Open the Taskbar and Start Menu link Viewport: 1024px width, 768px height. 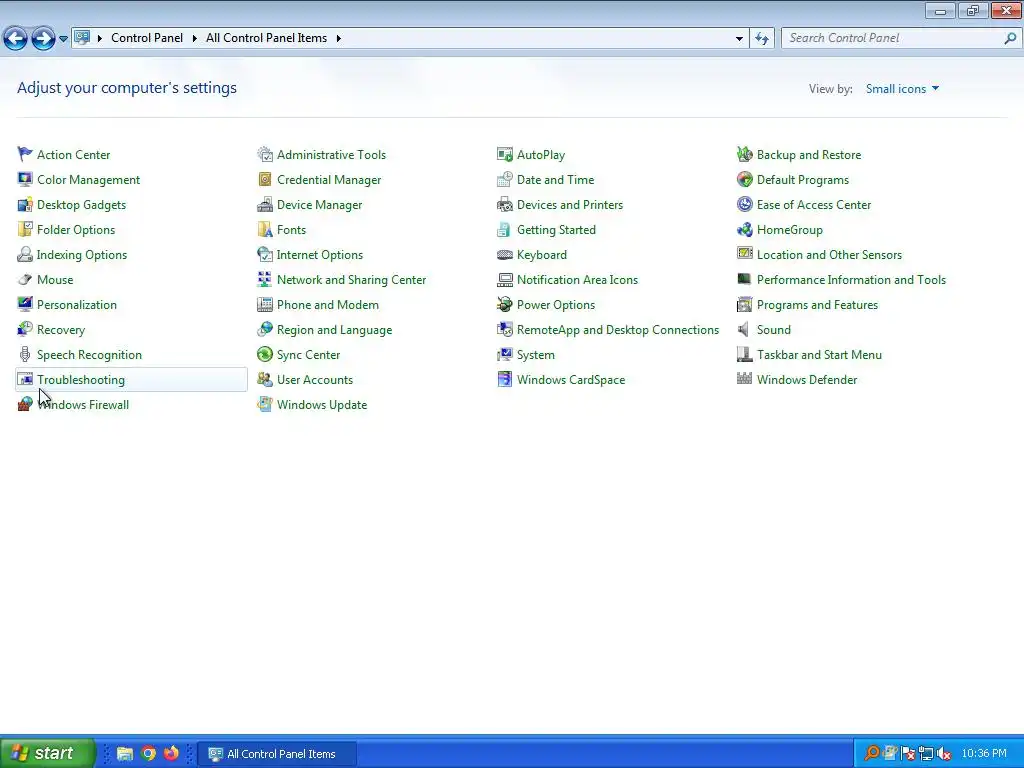click(819, 355)
